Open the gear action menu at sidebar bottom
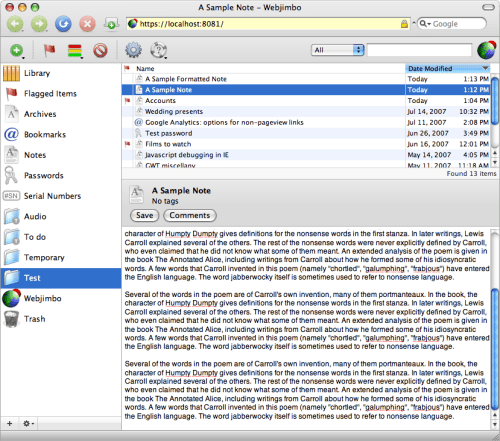 pyautogui.click(x=28, y=423)
